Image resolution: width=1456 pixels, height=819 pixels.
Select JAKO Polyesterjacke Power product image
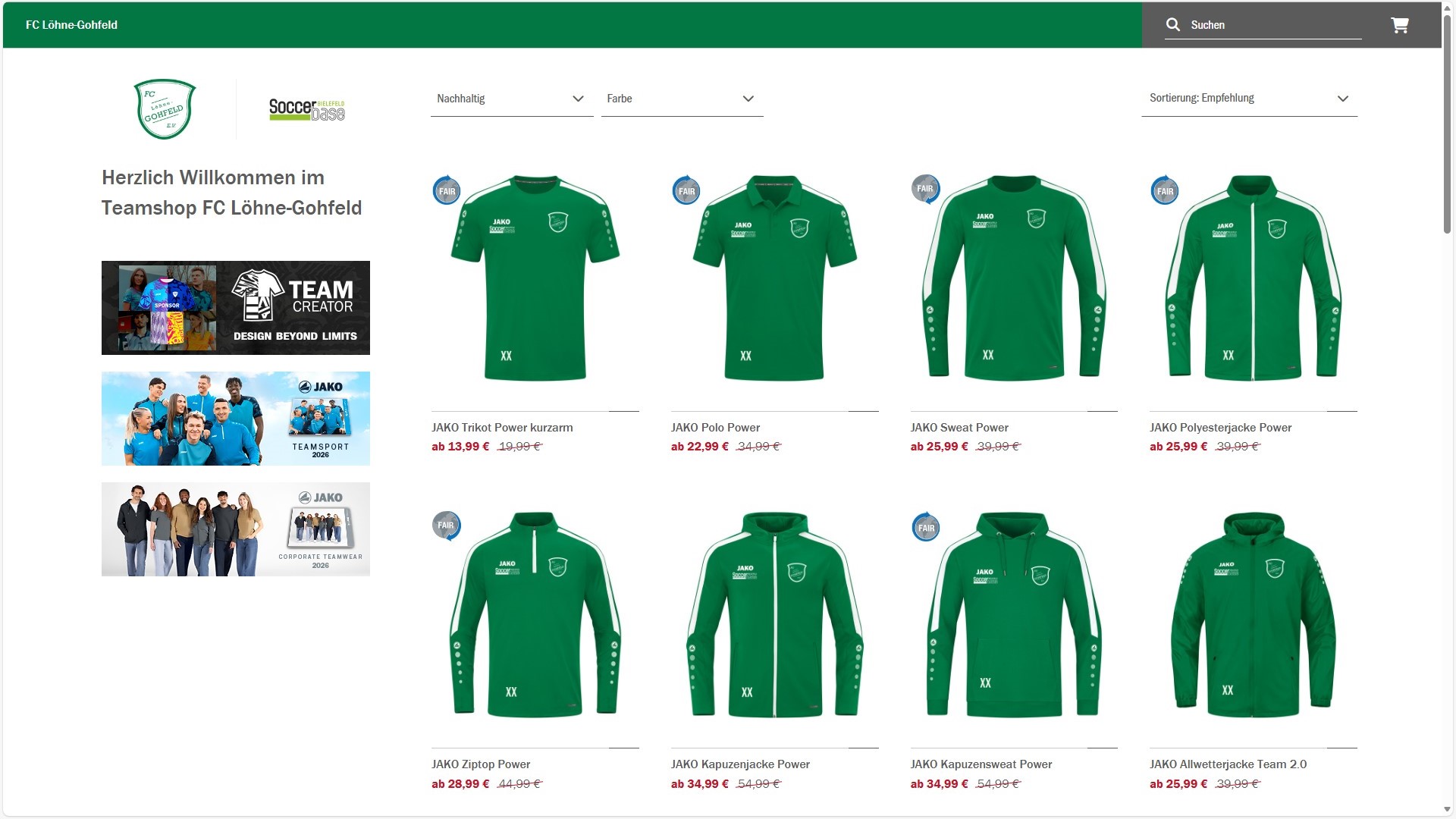pos(1253,278)
